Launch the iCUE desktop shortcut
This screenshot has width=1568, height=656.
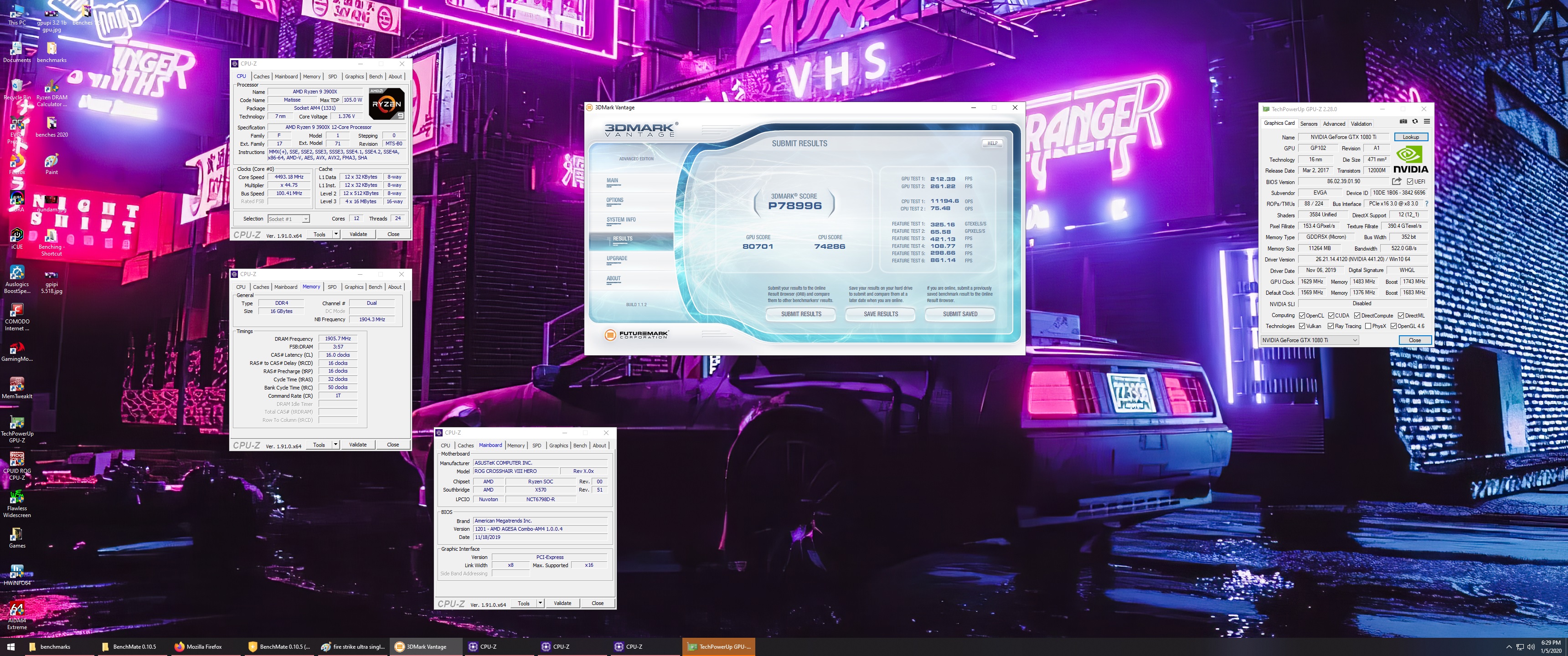tap(17, 239)
